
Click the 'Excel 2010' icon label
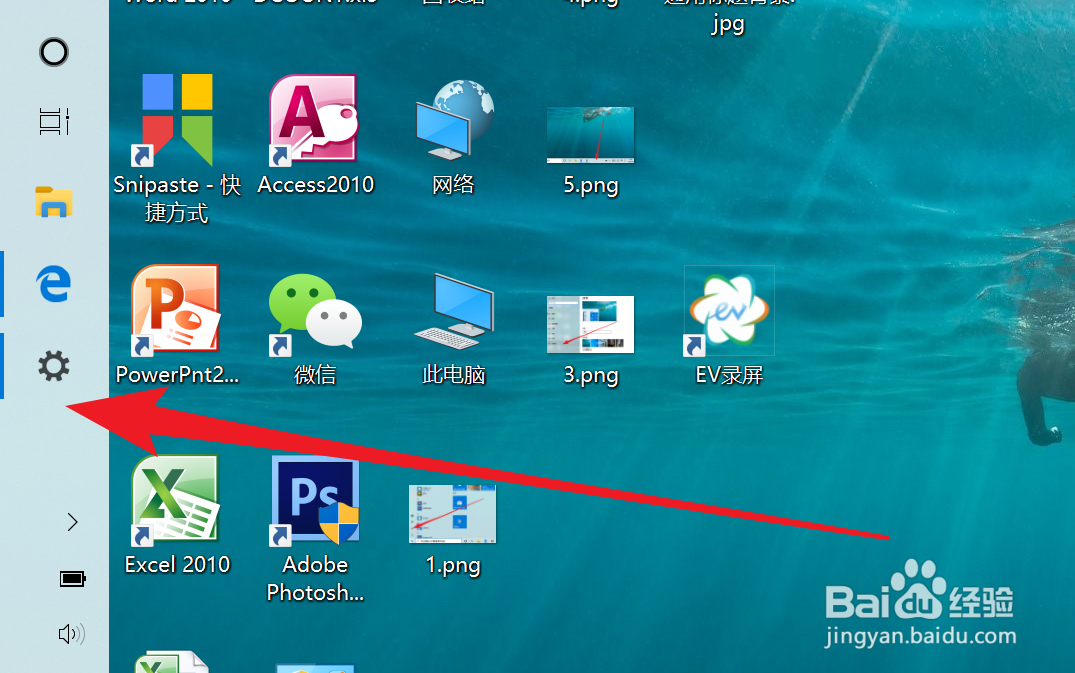[178, 565]
